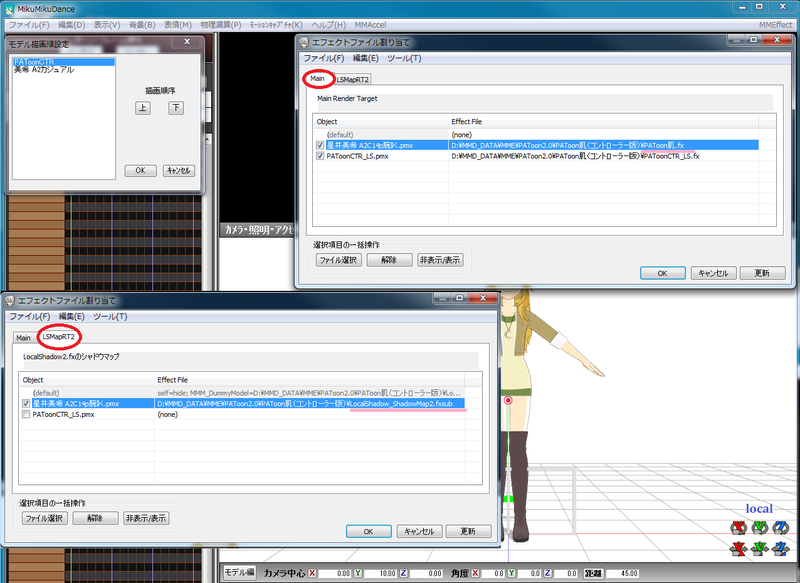Click 非表示/表示 in the upper effect window
Screen dimensions: 800x583
[440, 260]
